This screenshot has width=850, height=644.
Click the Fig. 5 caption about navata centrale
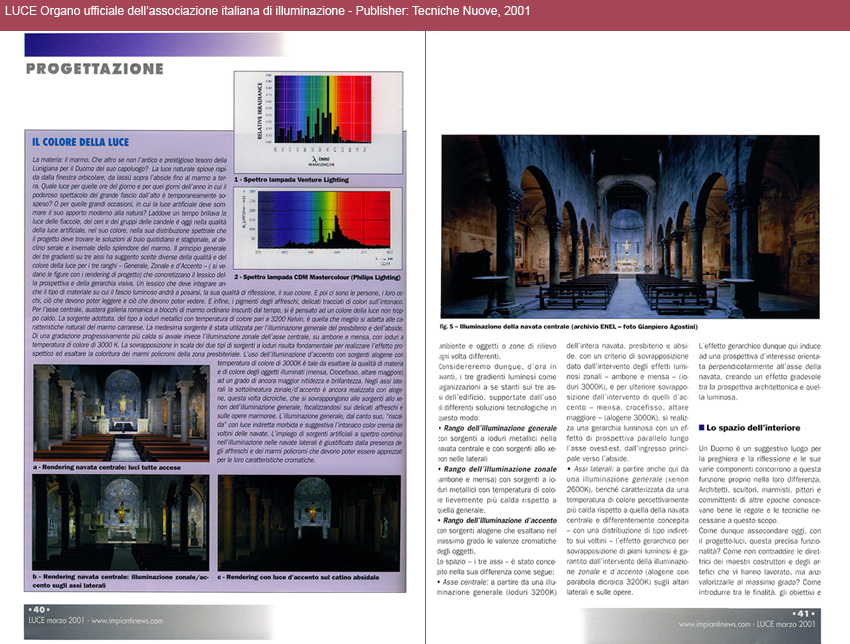(x=569, y=327)
